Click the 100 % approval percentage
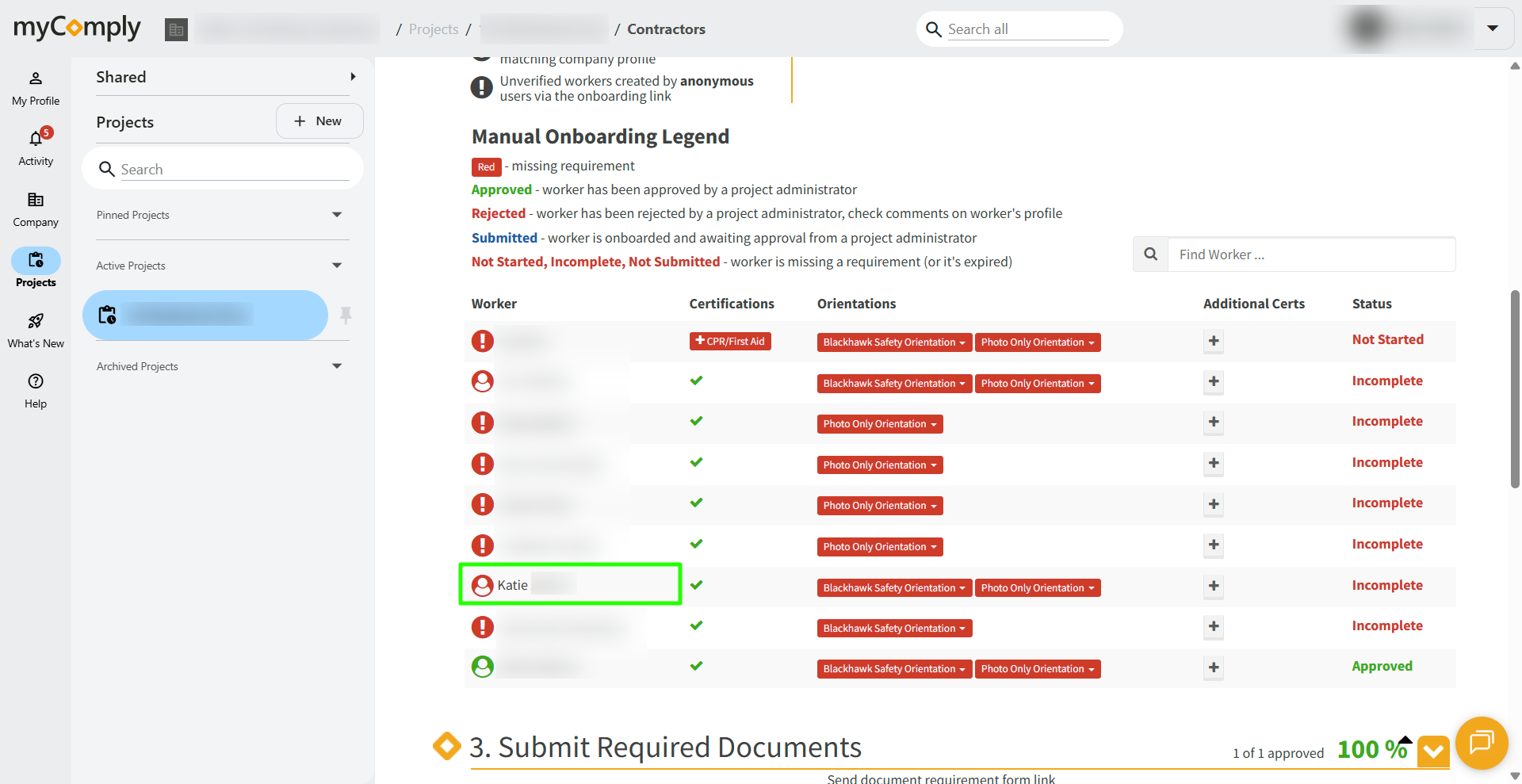 point(1372,750)
